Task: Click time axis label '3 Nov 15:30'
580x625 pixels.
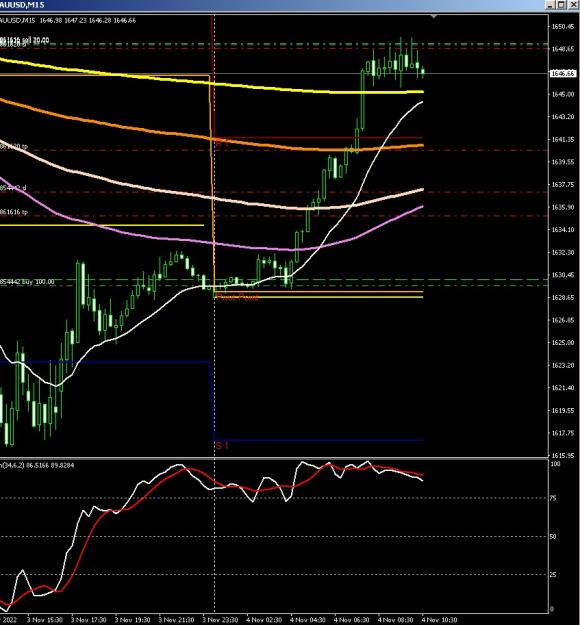Action: click(45, 620)
